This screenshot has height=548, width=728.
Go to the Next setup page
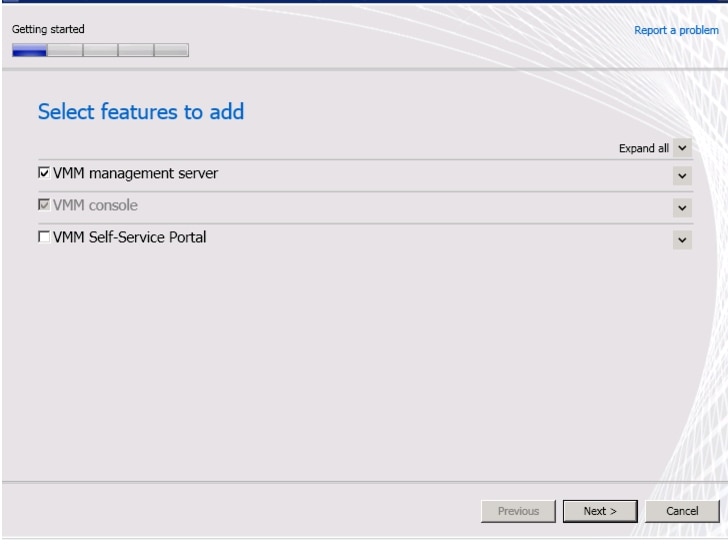(600, 511)
